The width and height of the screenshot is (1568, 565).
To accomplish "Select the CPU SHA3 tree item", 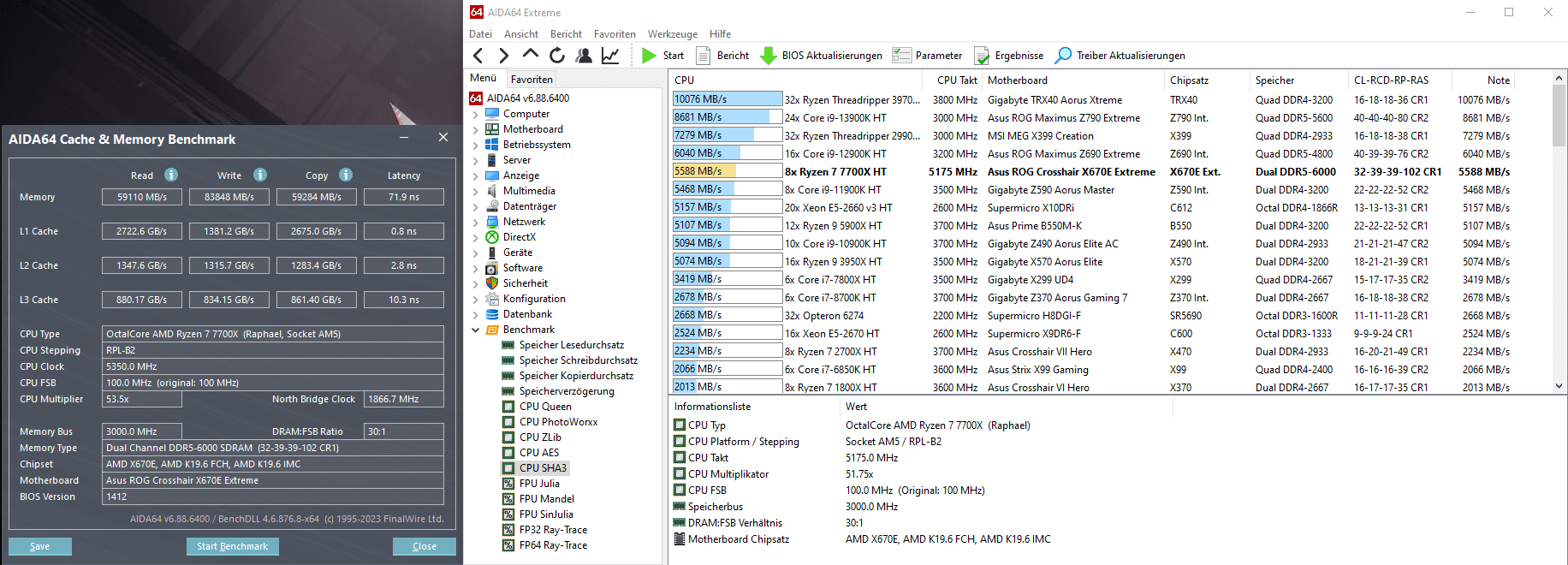I will click(543, 468).
